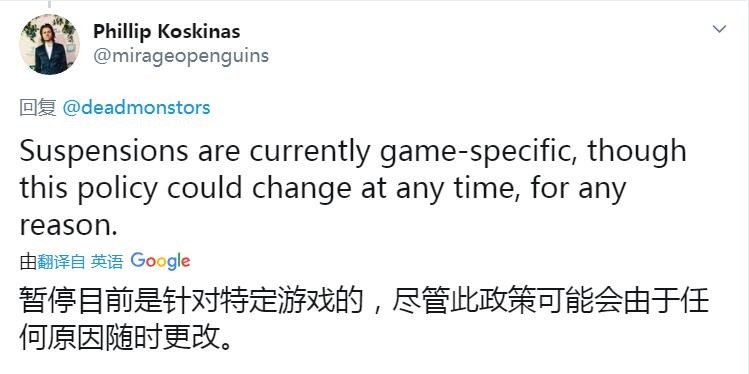The height and width of the screenshot is (374, 749).
Task: Click the 由 character before the translation credit
Action: pyautogui.click(x=28, y=262)
